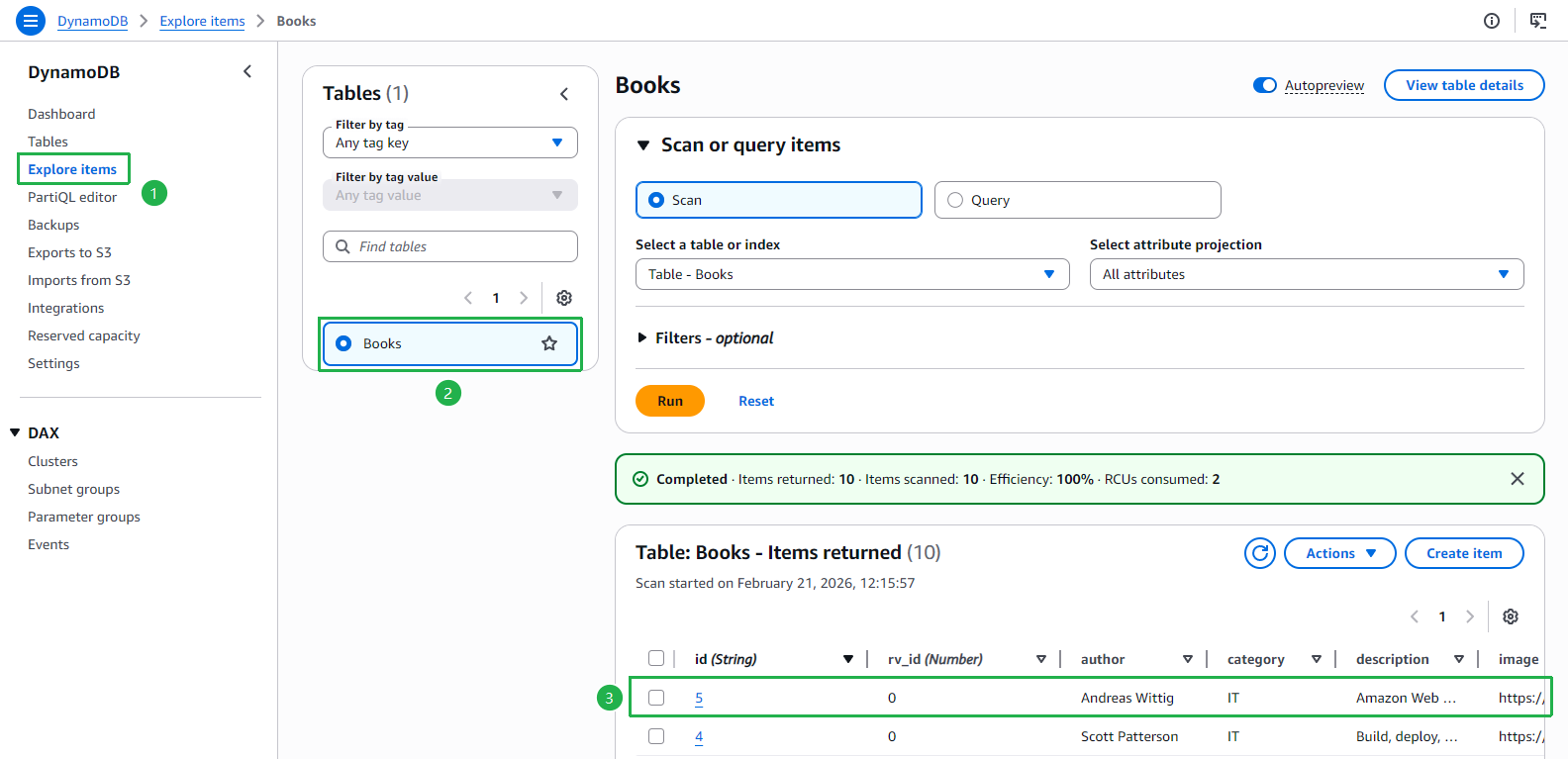This screenshot has height=759, width=1568.
Task: Open item with id 5
Action: (699, 698)
